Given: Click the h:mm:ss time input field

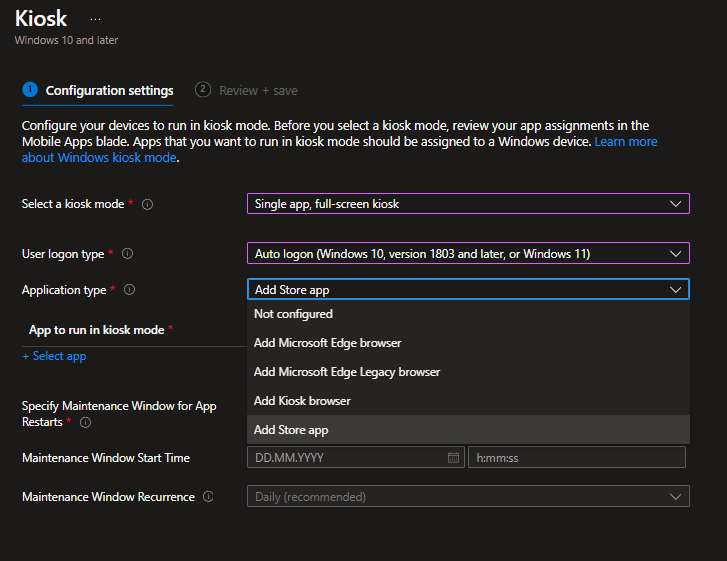Looking at the screenshot, I should tap(576, 458).
